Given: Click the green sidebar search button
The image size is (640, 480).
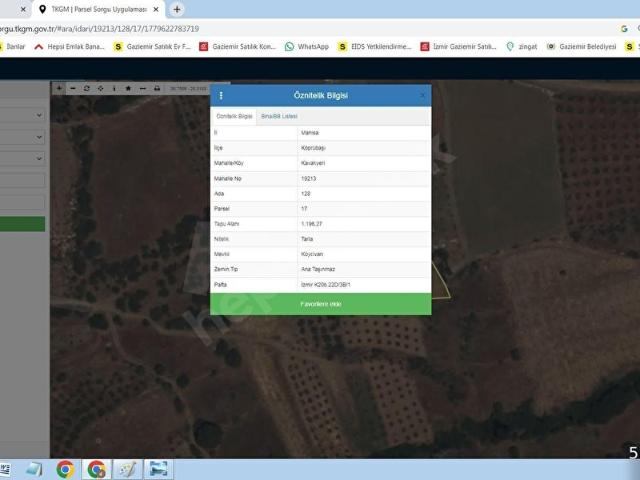Looking at the screenshot, I should 22,224.
